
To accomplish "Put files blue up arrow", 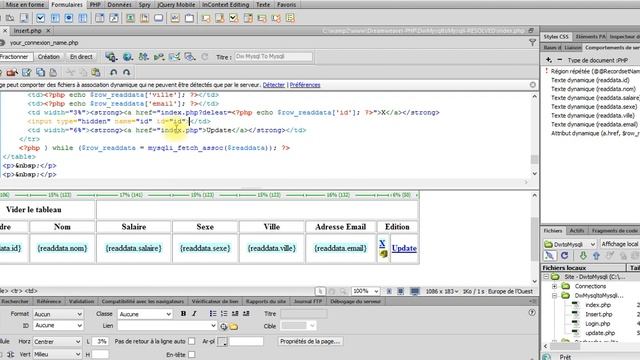I will tap(596, 256).
